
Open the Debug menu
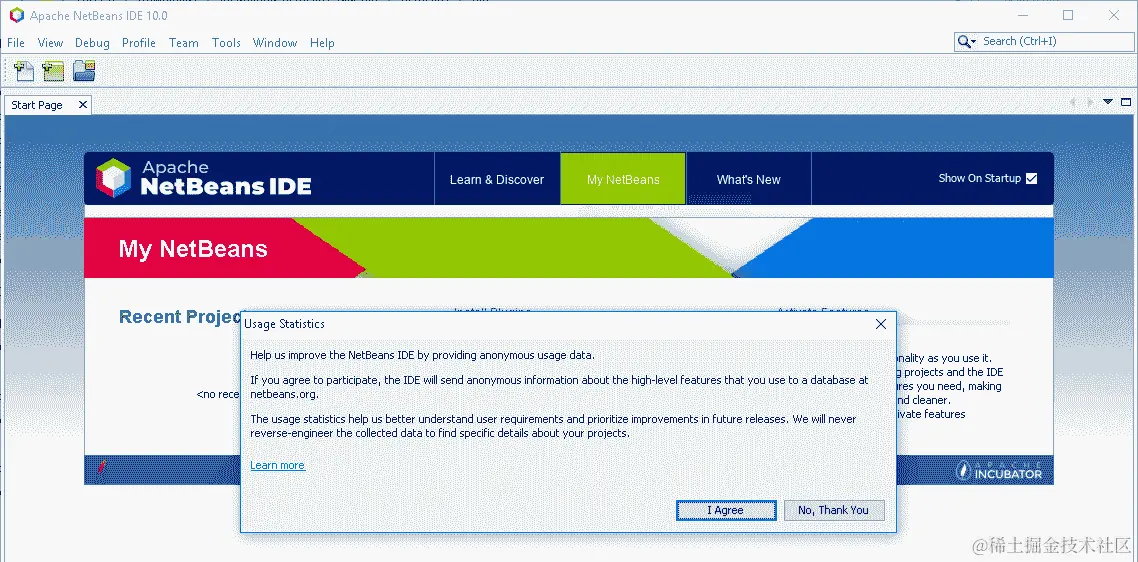pos(92,43)
